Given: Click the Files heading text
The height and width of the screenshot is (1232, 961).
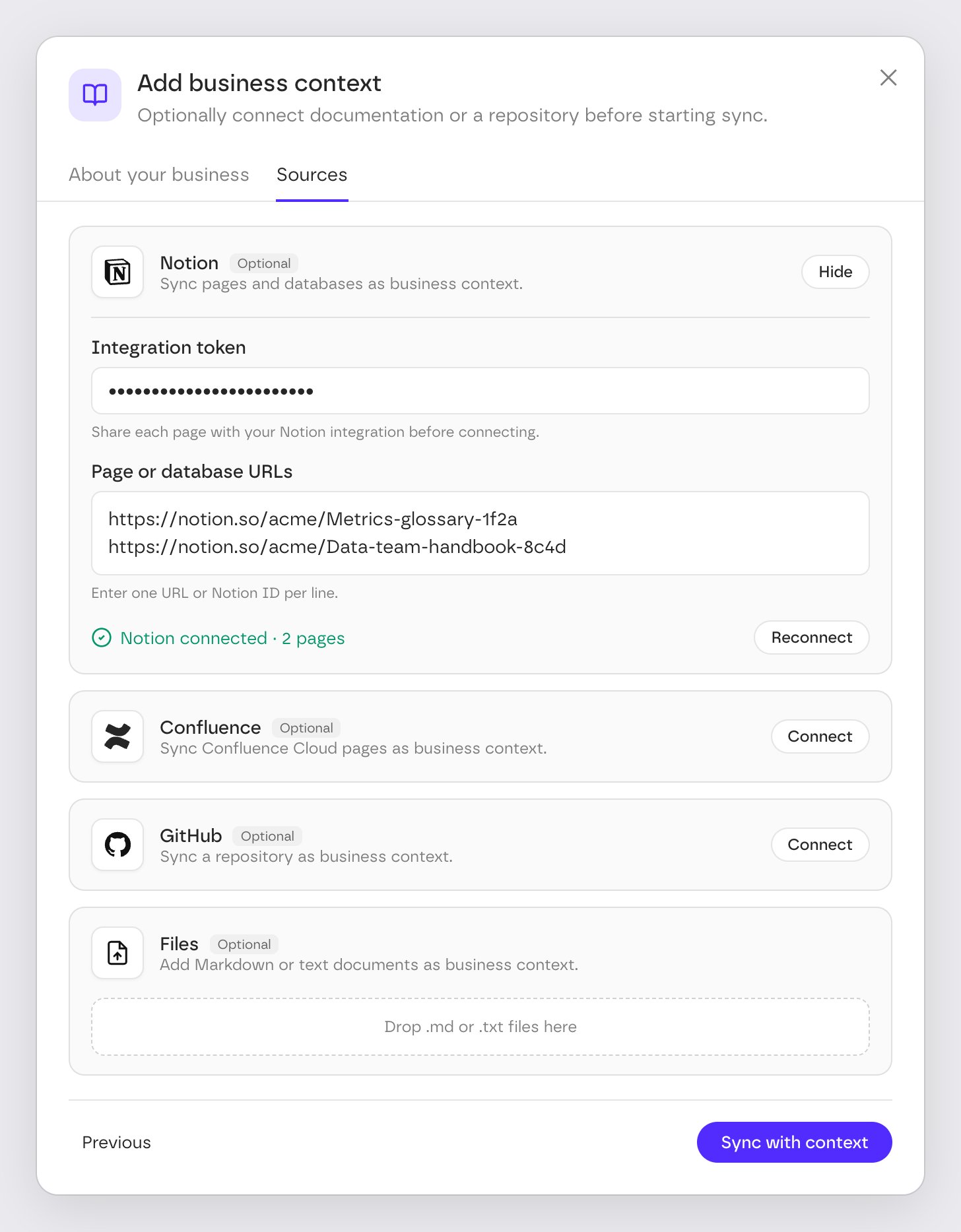Looking at the screenshot, I should 180,944.
